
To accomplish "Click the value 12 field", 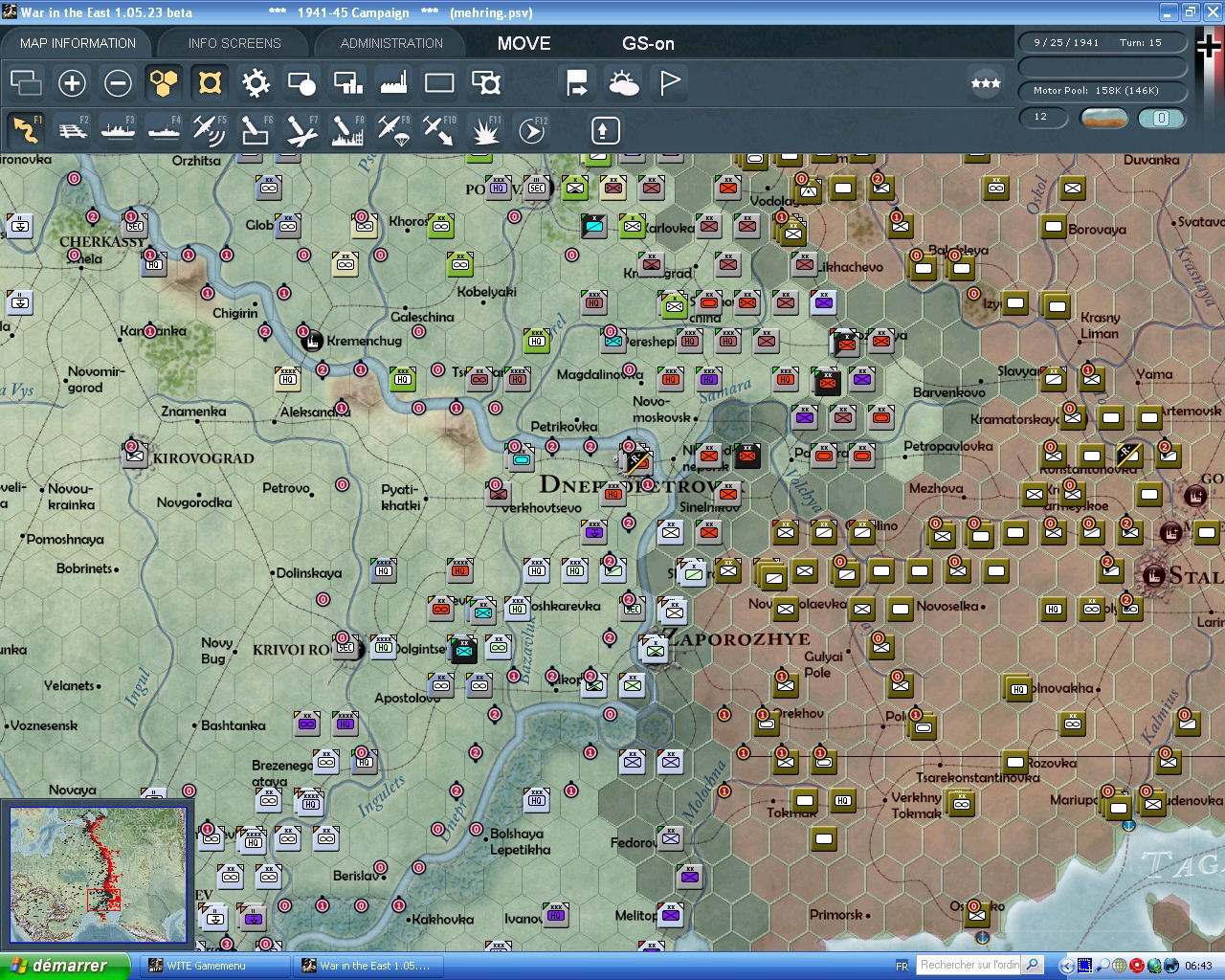I will 1044,117.
